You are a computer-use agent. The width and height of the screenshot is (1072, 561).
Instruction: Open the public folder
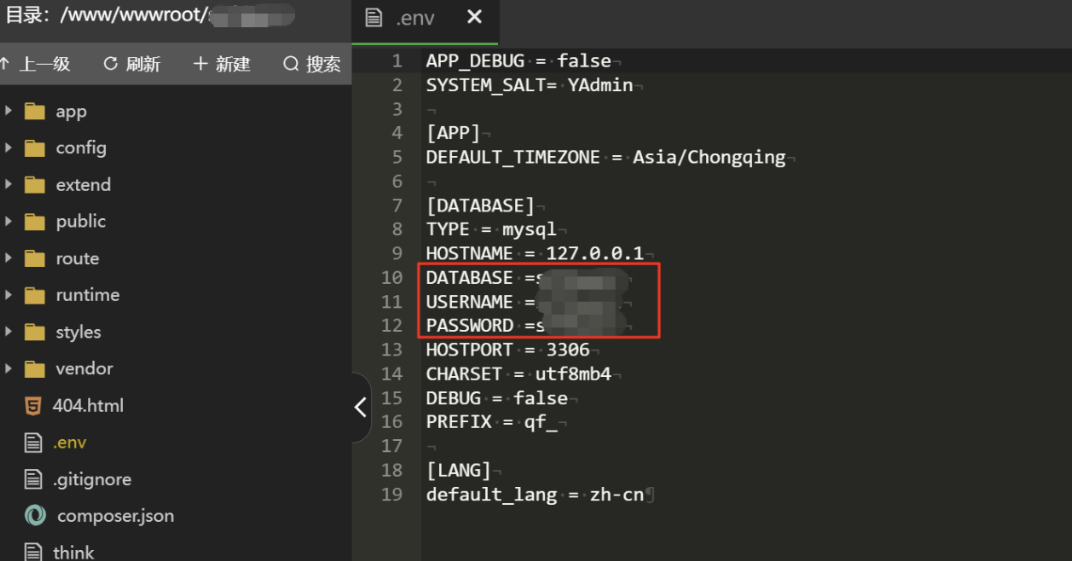80,221
